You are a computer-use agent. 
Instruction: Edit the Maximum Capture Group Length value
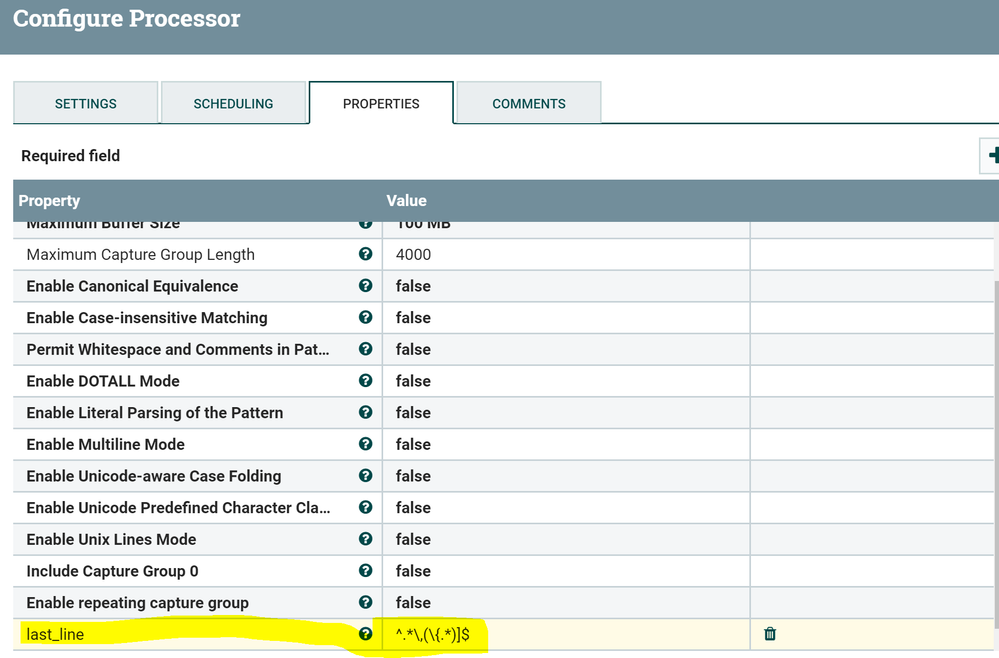click(565, 255)
